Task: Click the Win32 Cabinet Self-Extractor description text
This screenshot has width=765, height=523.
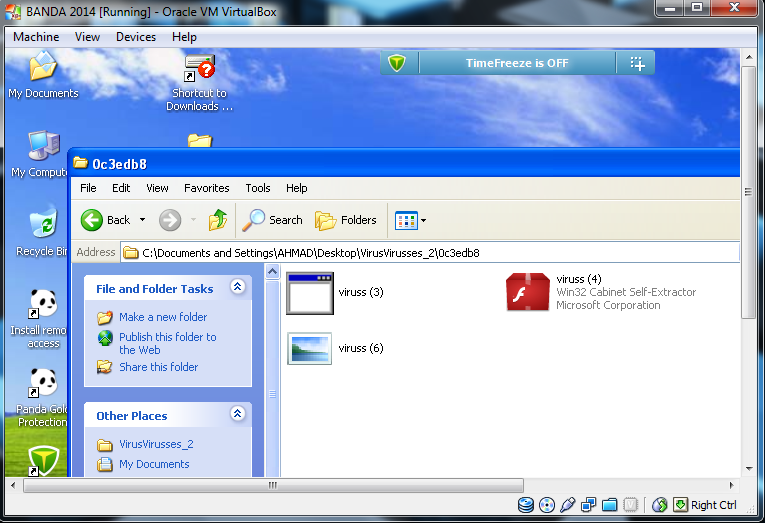Action: coord(626,292)
